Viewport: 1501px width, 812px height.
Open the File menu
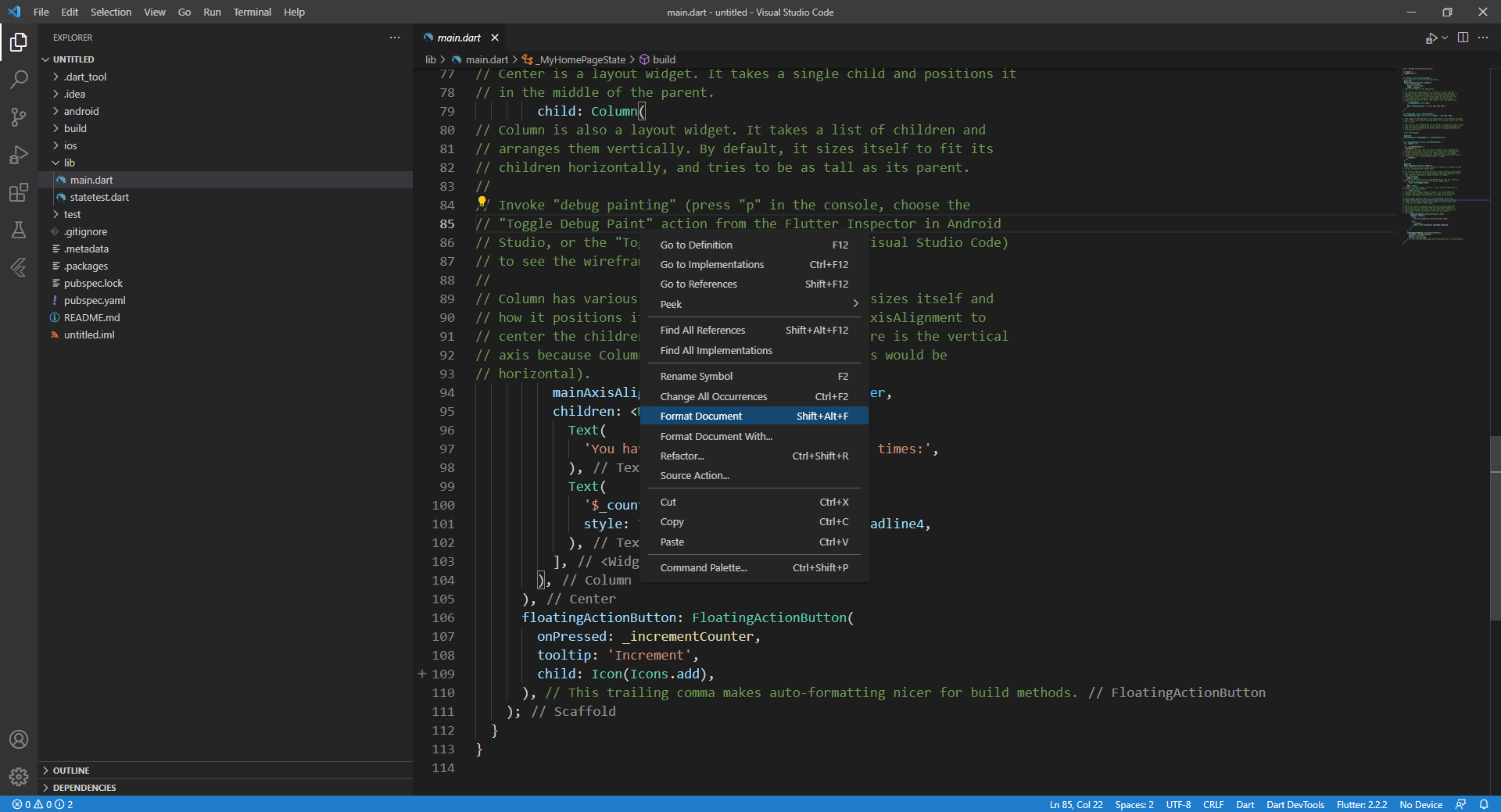click(41, 12)
